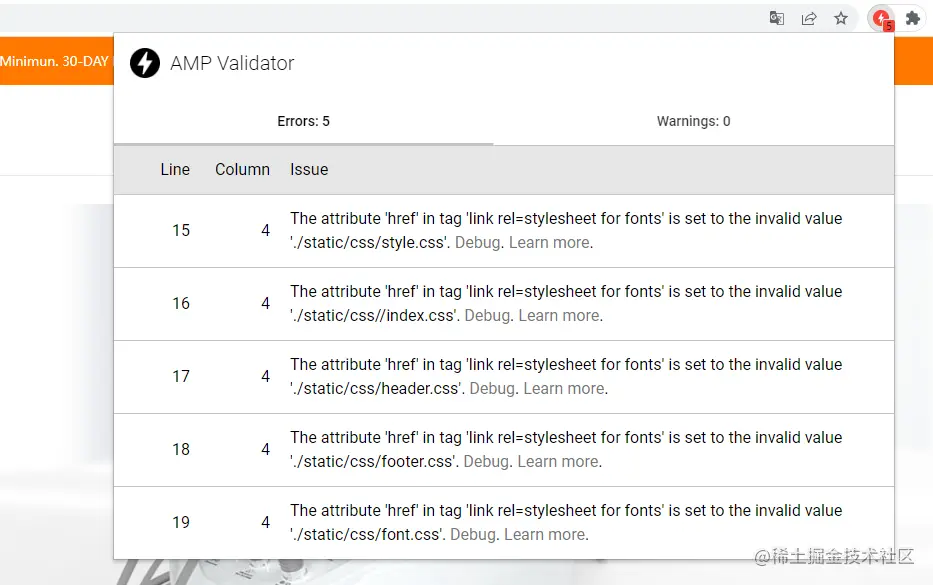Click Debug link for style.css error

click(x=477, y=243)
